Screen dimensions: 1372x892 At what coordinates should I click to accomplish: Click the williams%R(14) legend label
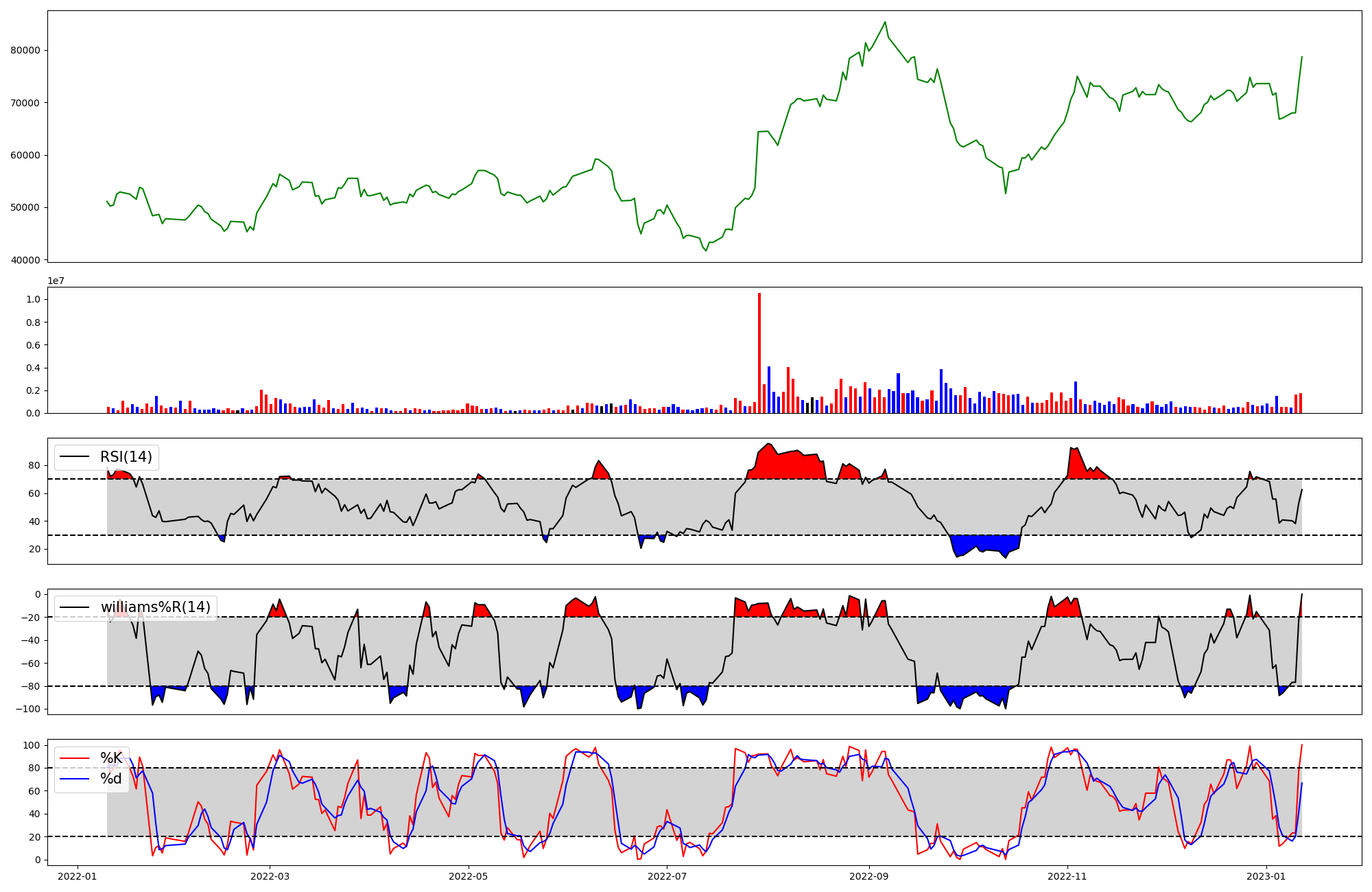coord(155,607)
